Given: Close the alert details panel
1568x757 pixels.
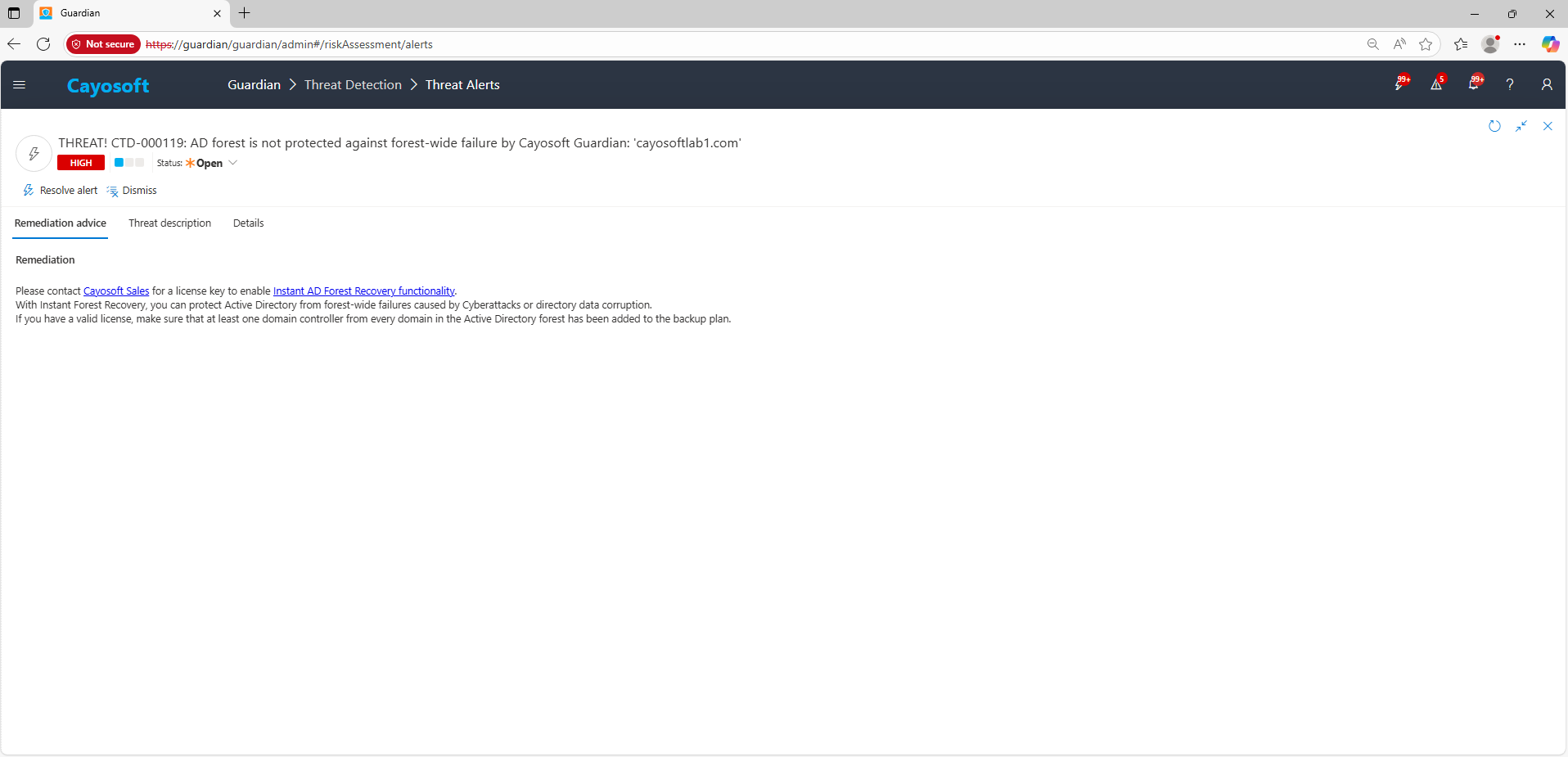Looking at the screenshot, I should click(1548, 126).
